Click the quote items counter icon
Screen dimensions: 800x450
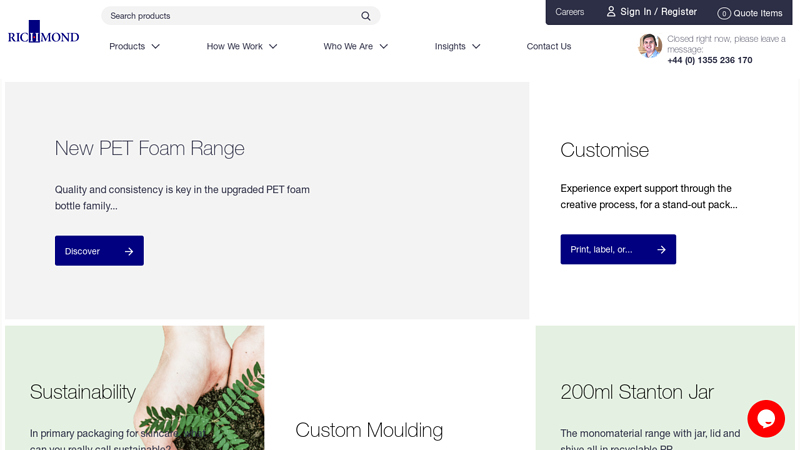[x=723, y=13]
